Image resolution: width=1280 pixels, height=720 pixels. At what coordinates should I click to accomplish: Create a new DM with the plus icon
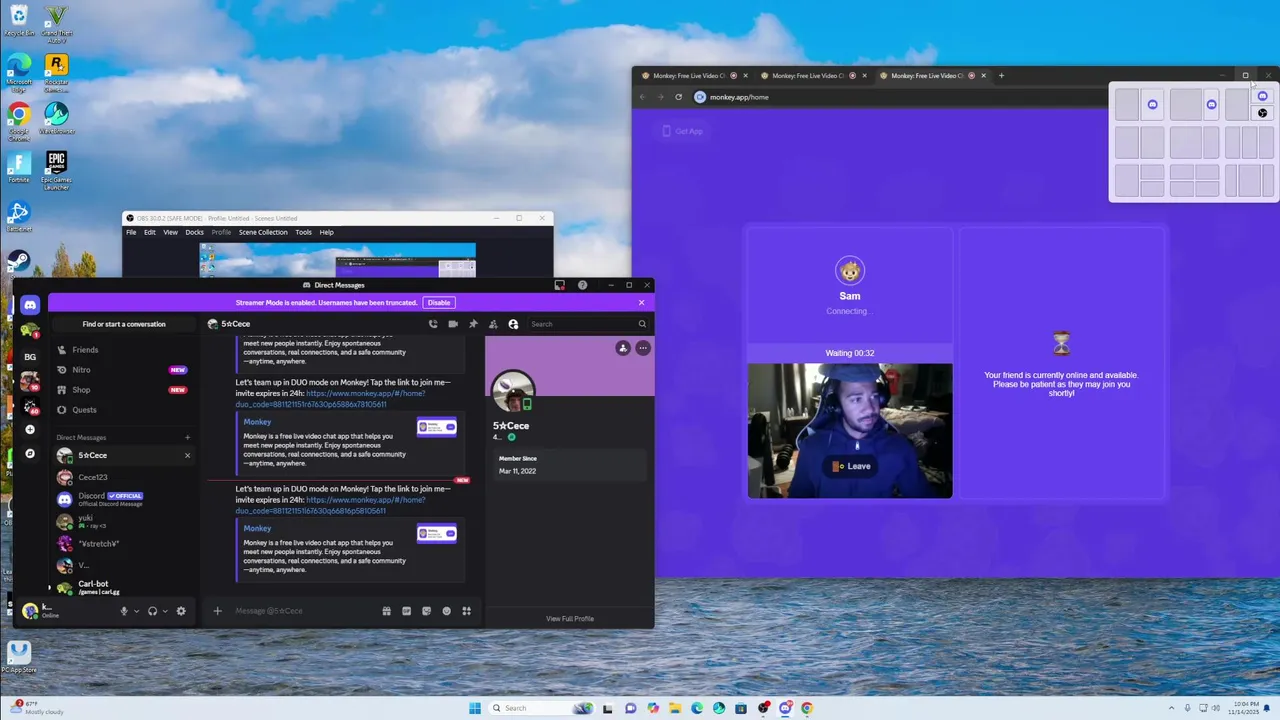(187, 437)
